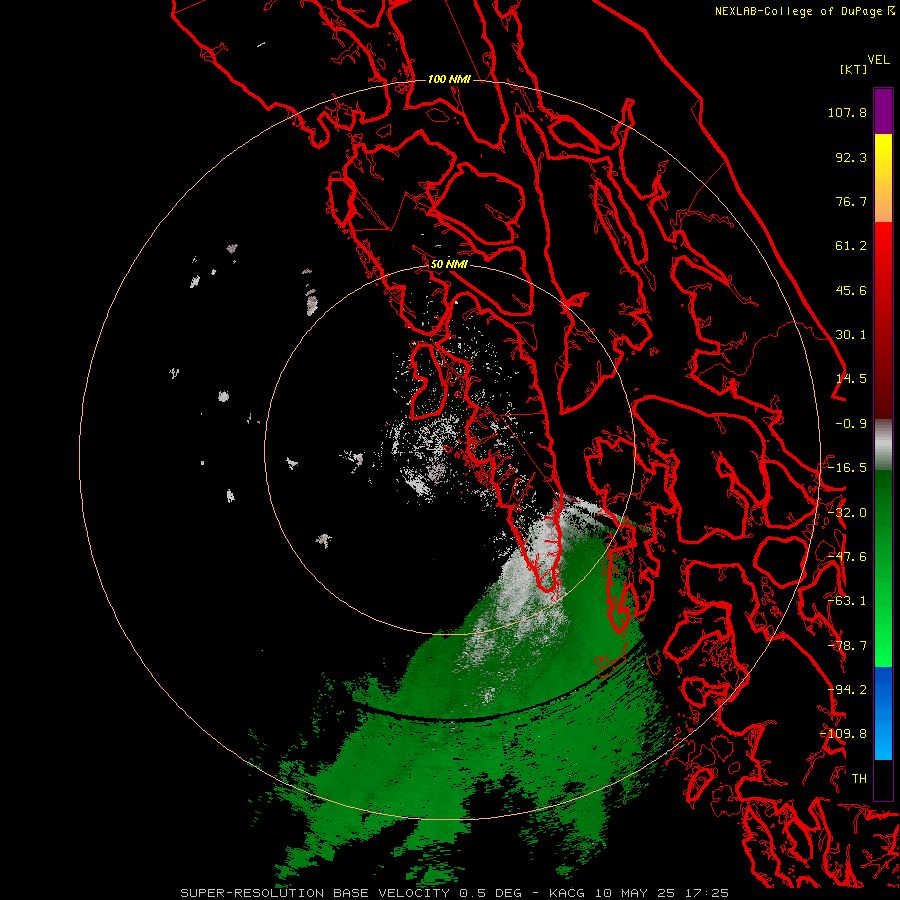The image size is (900, 900).
Task: Click the -0.9 velocity scale value
Action: coord(851,424)
